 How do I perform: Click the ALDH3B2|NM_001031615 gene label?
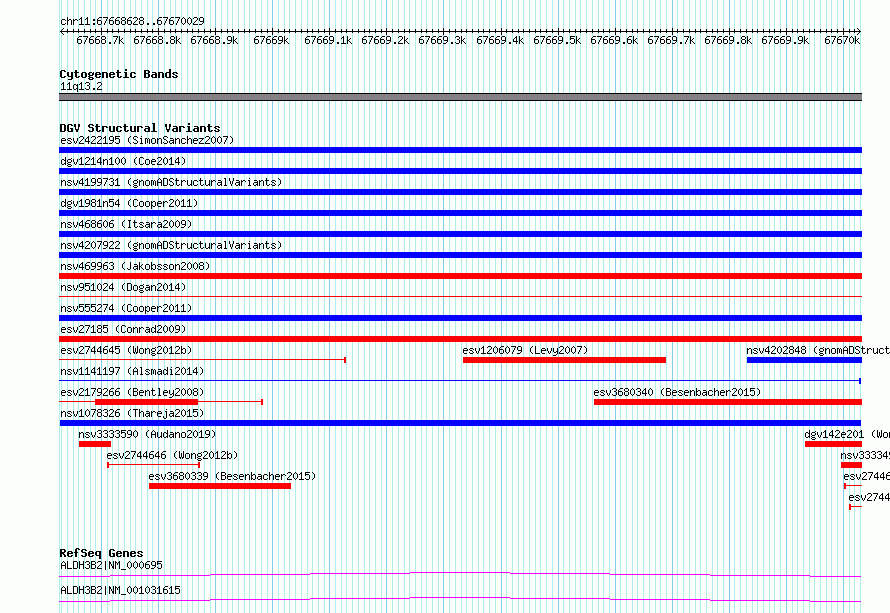pos(120,590)
